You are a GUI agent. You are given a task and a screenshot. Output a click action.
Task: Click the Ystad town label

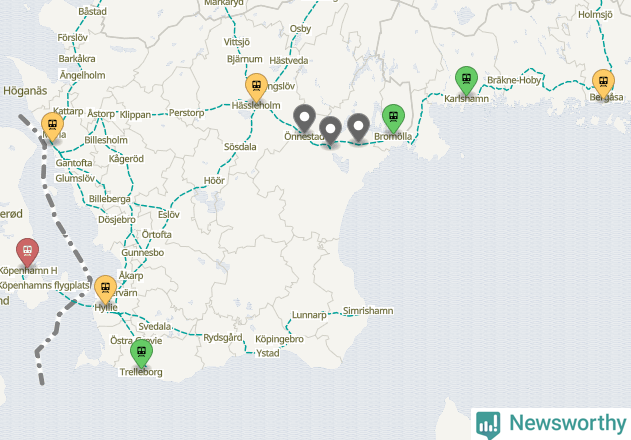(268, 353)
